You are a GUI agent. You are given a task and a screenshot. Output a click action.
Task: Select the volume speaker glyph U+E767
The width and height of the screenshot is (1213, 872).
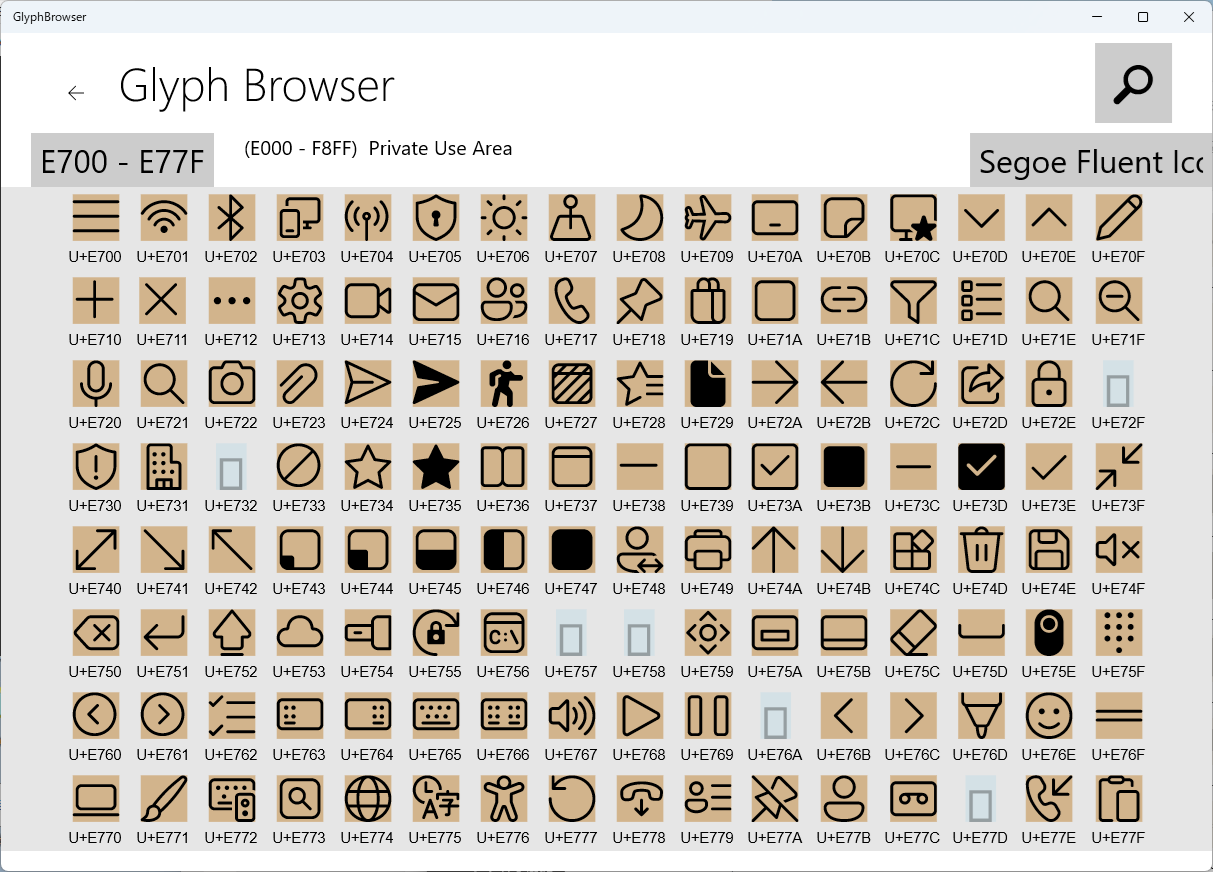[572, 716]
